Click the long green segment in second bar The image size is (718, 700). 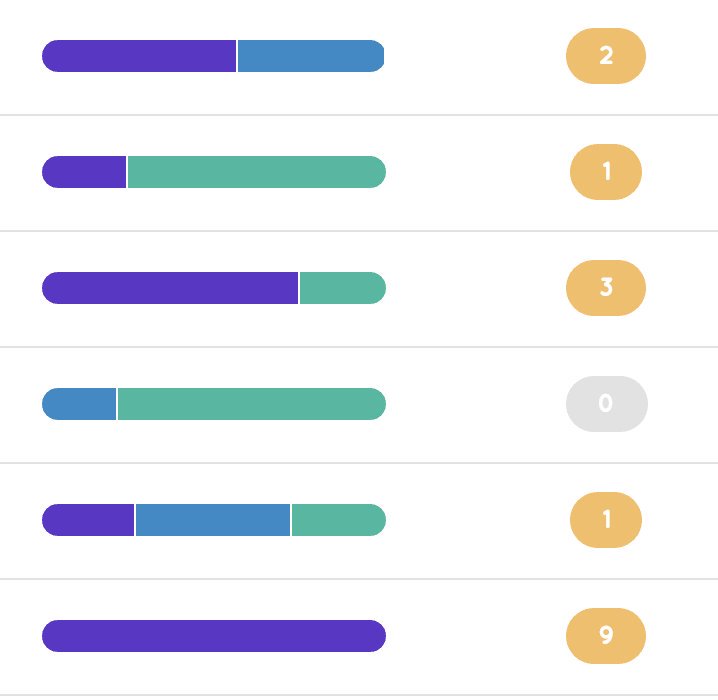[x=257, y=172]
